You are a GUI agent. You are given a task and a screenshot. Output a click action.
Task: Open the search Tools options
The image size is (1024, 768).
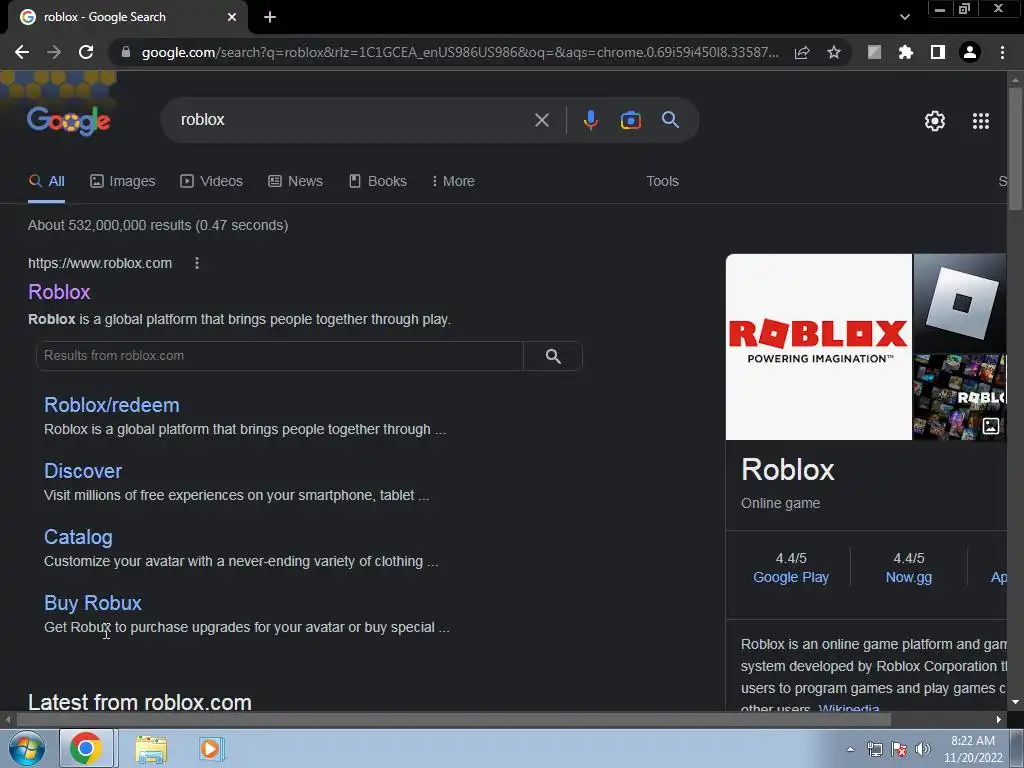point(662,182)
